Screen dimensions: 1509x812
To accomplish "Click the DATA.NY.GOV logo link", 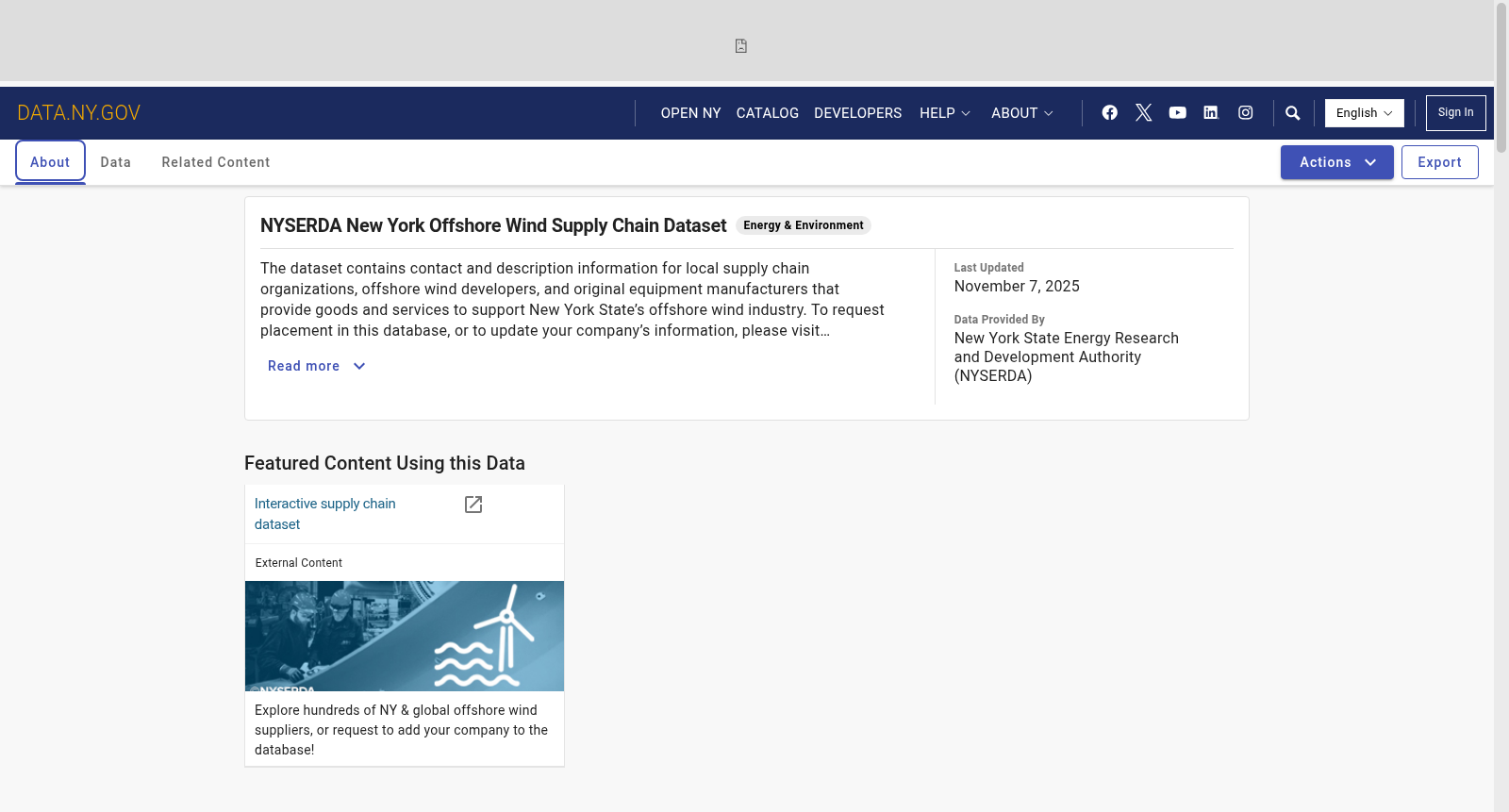I will [x=79, y=113].
